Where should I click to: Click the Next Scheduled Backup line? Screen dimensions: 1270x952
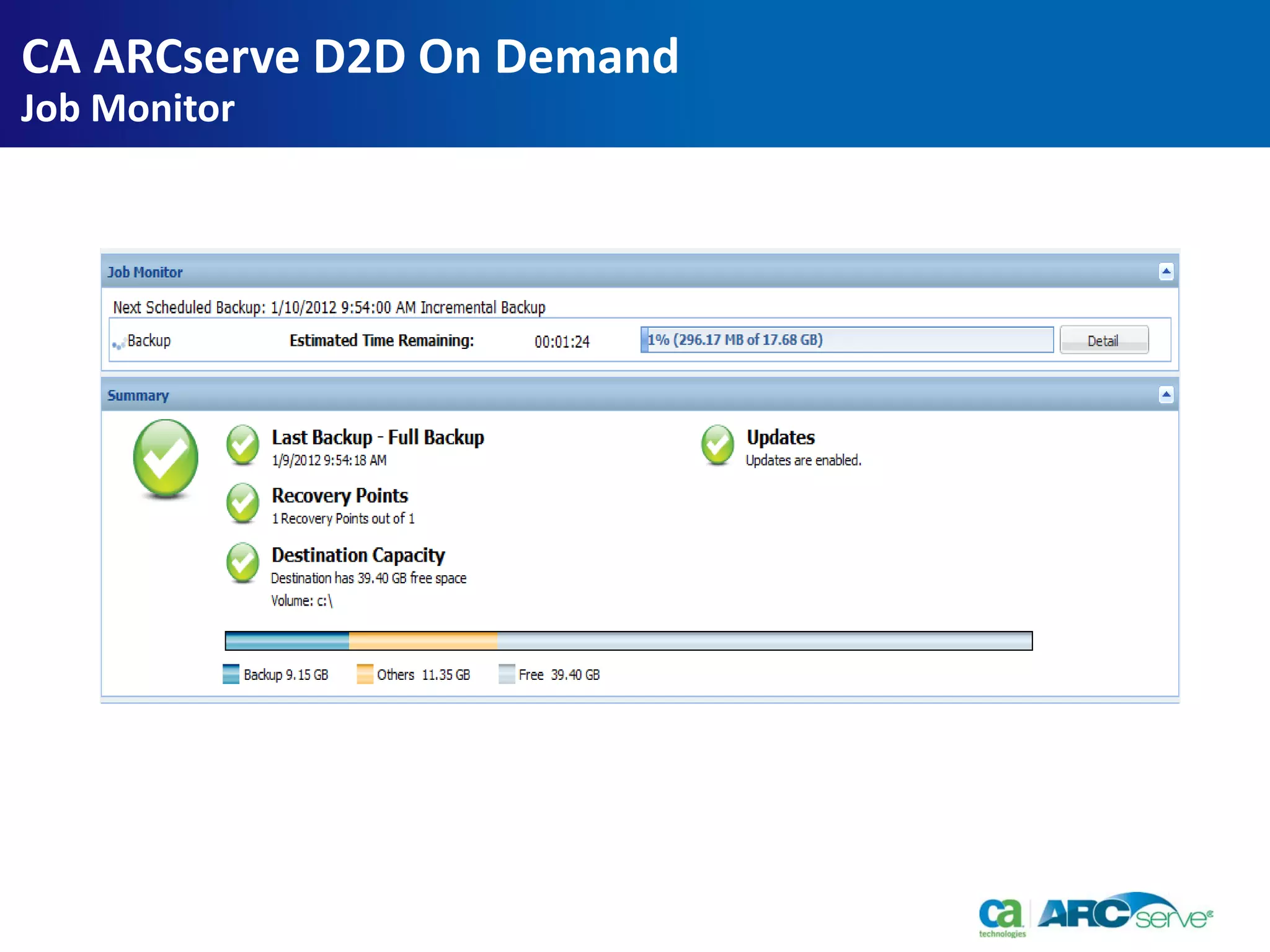coord(329,307)
